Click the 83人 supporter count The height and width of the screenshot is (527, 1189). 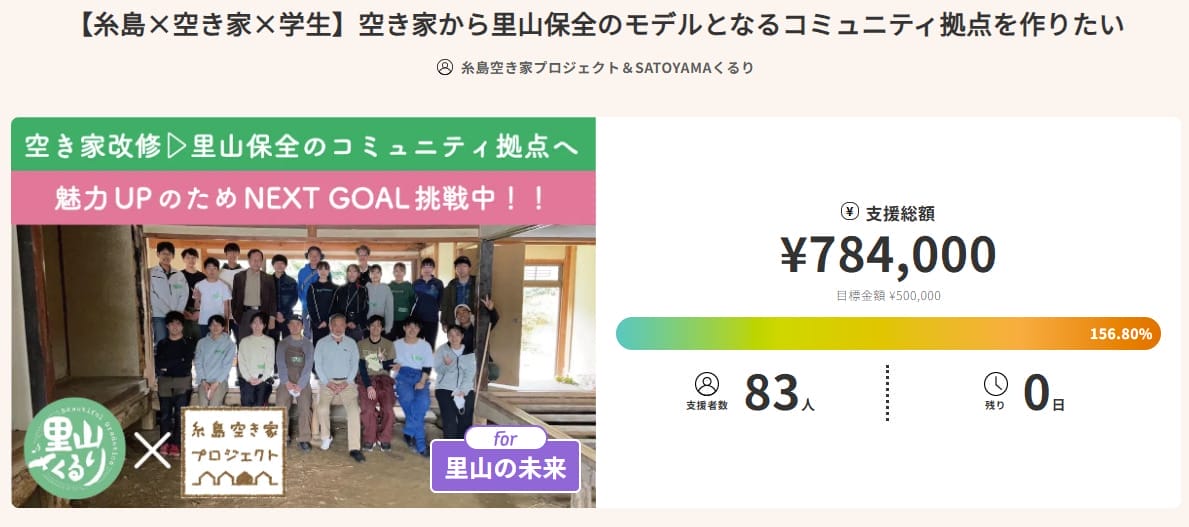click(780, 393)
